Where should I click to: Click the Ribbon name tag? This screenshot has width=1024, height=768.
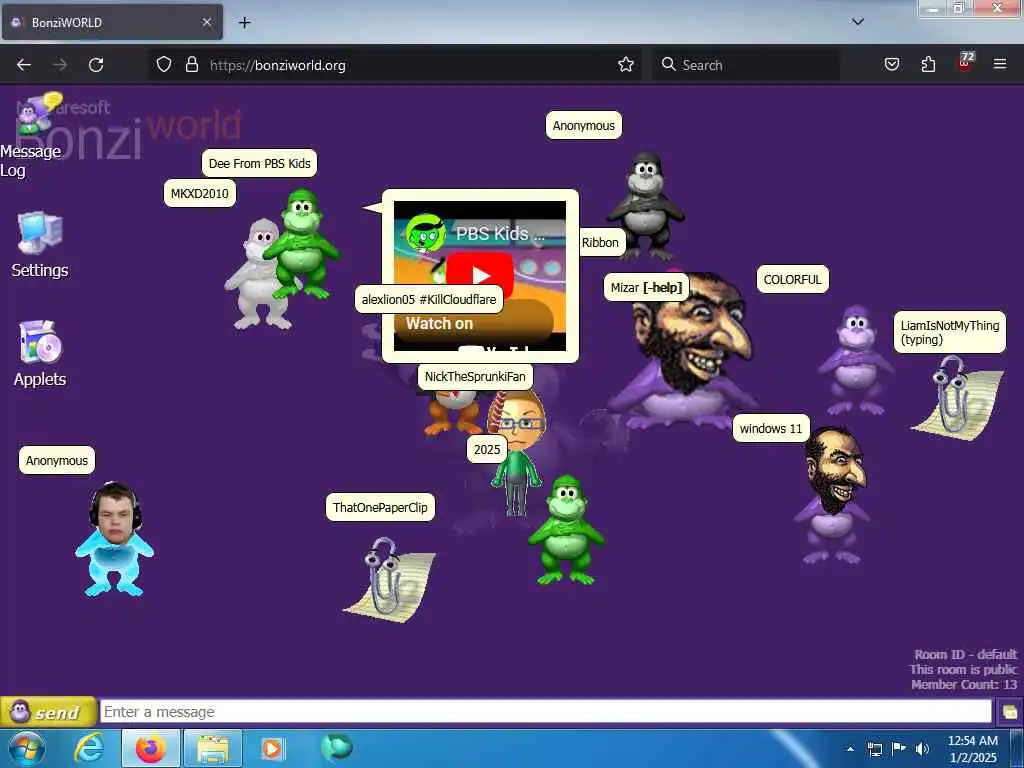600,242
